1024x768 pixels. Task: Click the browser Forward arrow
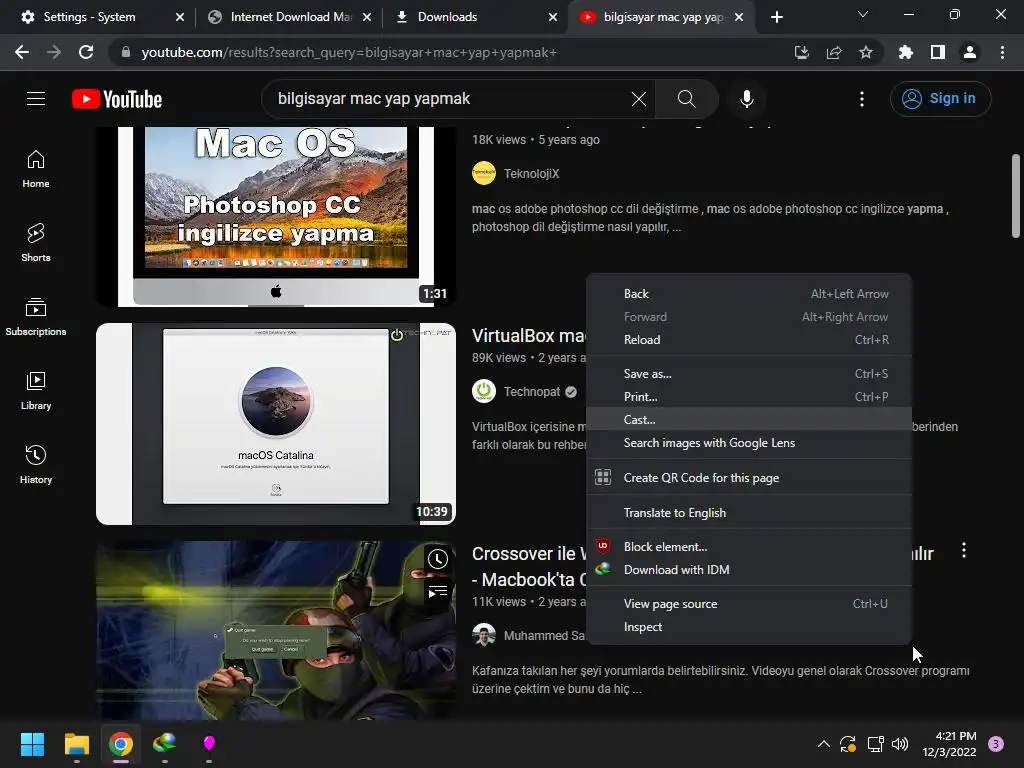(54, 52)
